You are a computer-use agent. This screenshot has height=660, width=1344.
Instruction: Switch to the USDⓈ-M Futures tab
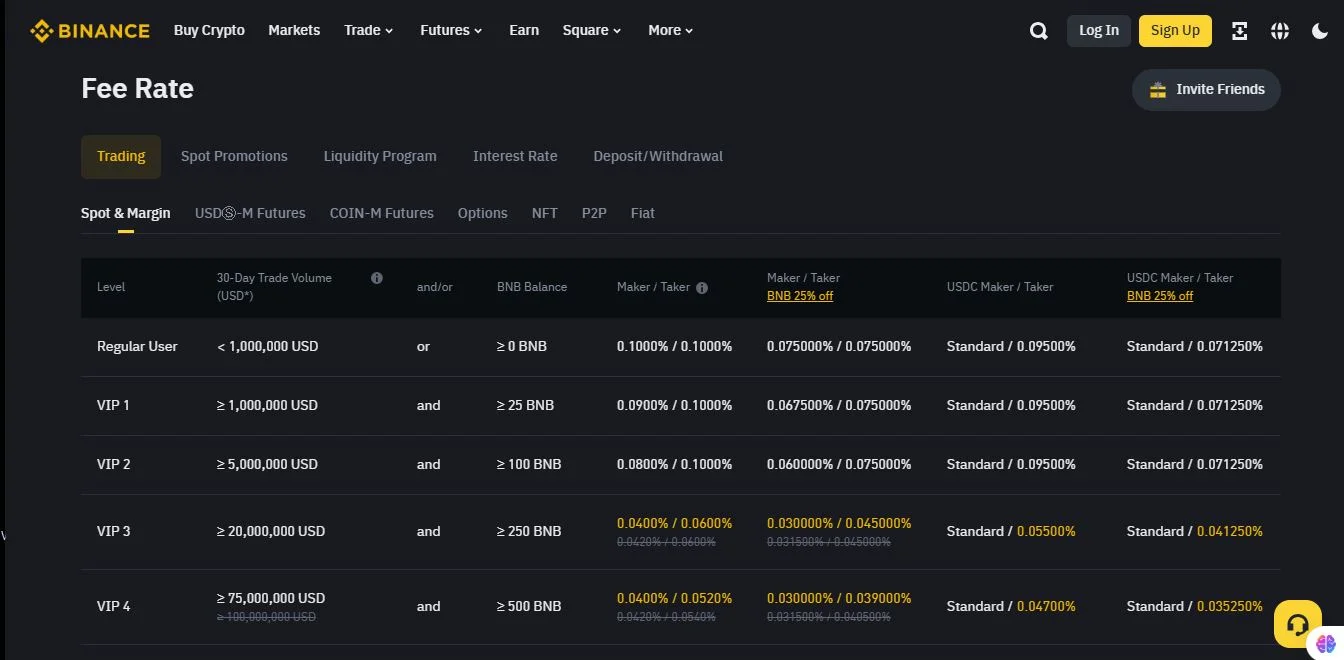tap(250, 213)
